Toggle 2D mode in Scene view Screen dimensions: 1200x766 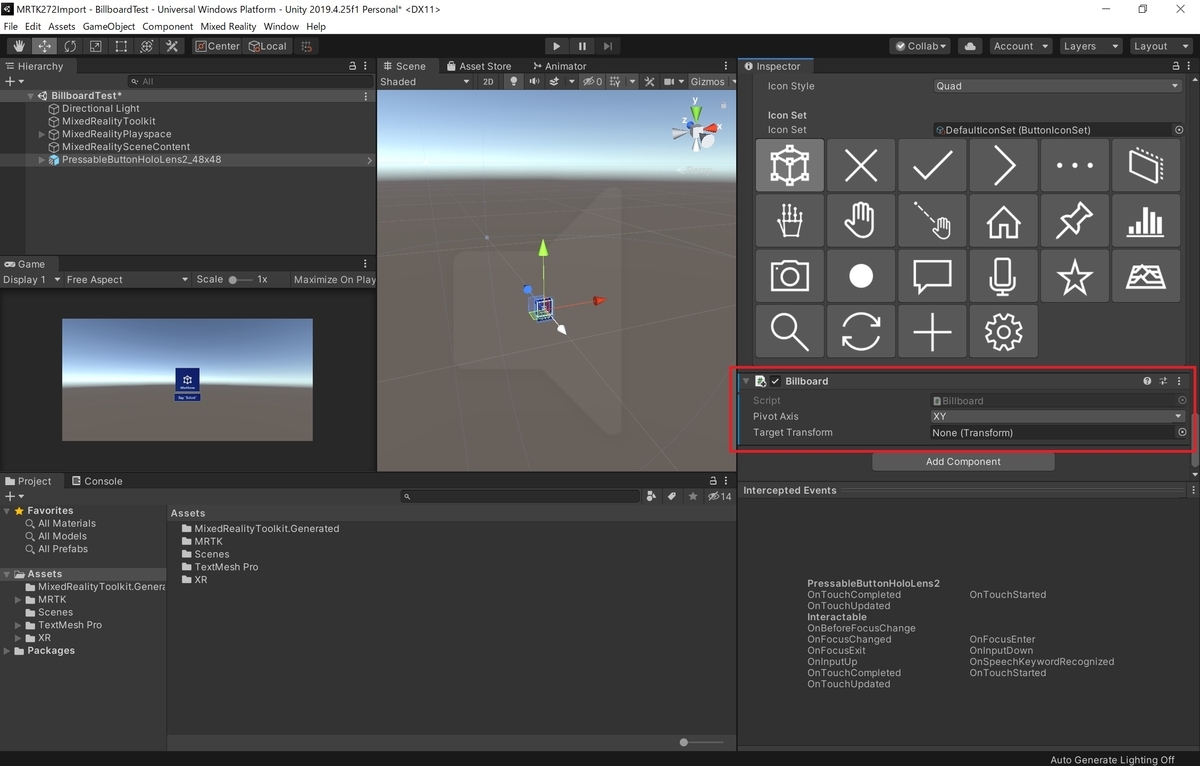point(488,82)
